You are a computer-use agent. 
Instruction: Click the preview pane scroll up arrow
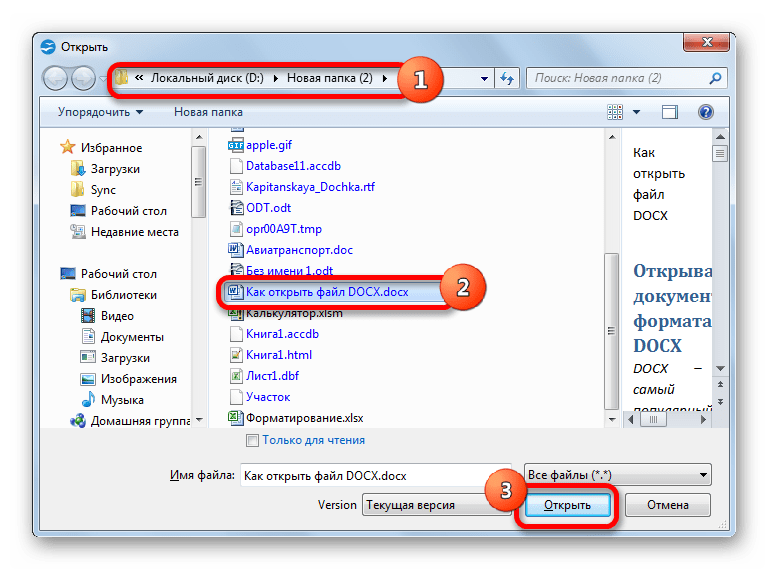click(x=720, y=137)
